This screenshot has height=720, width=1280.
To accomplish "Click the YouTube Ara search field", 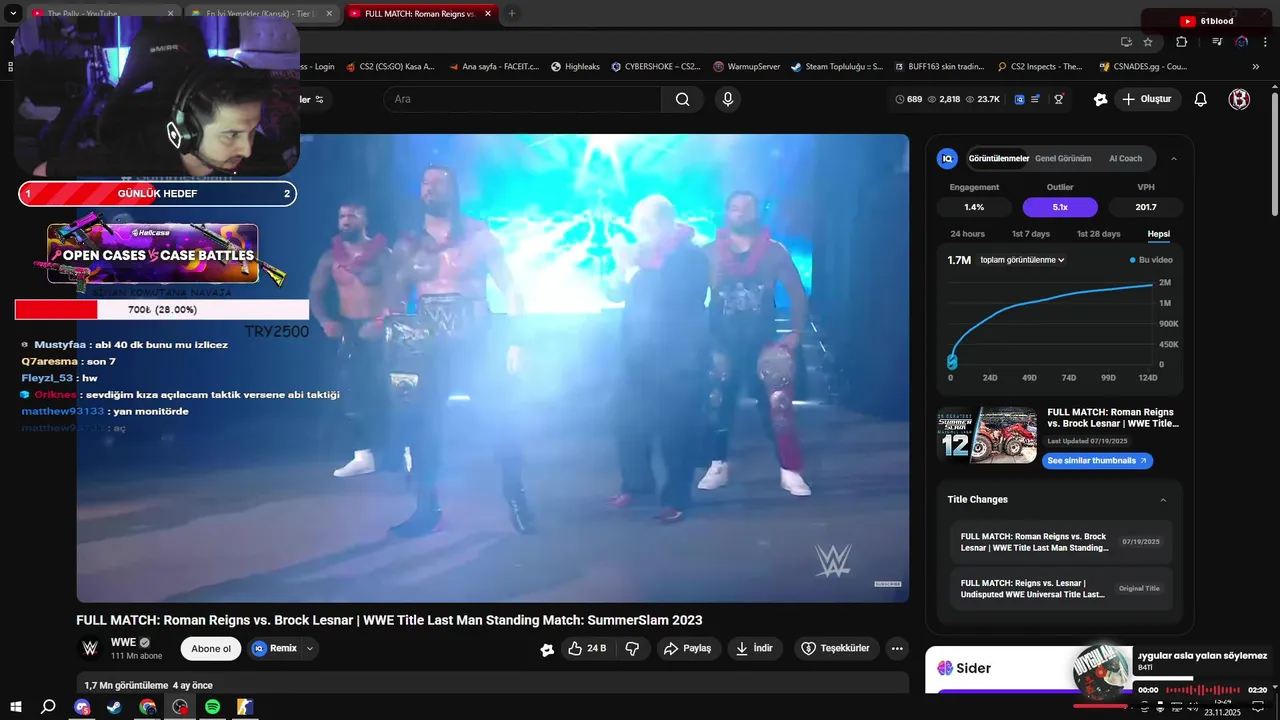I will tap(522, 99).
